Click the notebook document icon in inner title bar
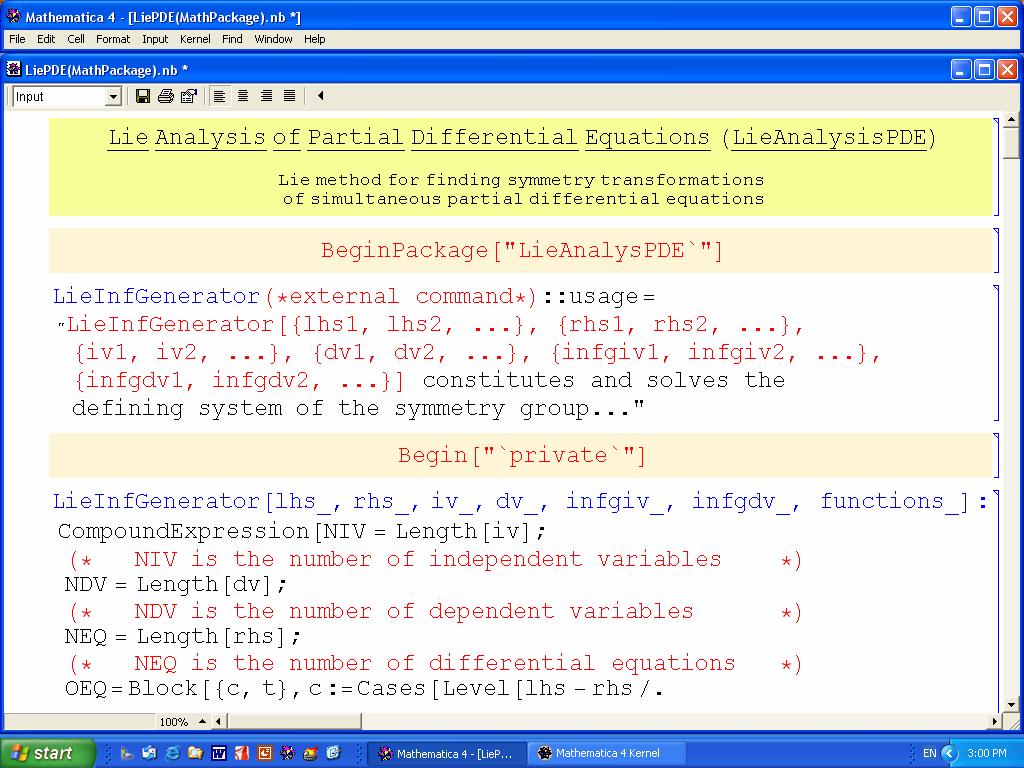 click(13, 69)
